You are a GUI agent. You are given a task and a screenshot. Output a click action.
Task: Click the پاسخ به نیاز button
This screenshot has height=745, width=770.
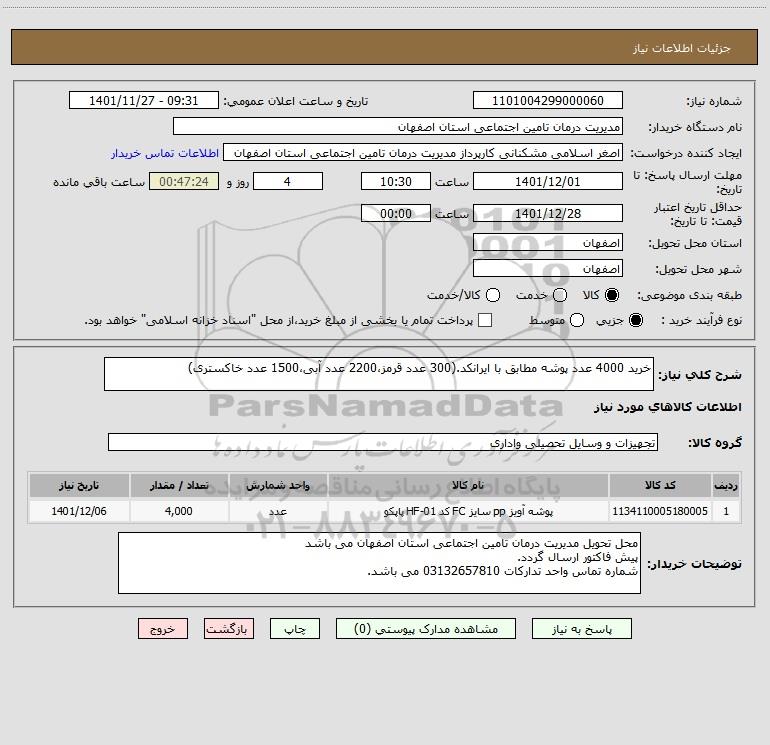pos(581,629)
